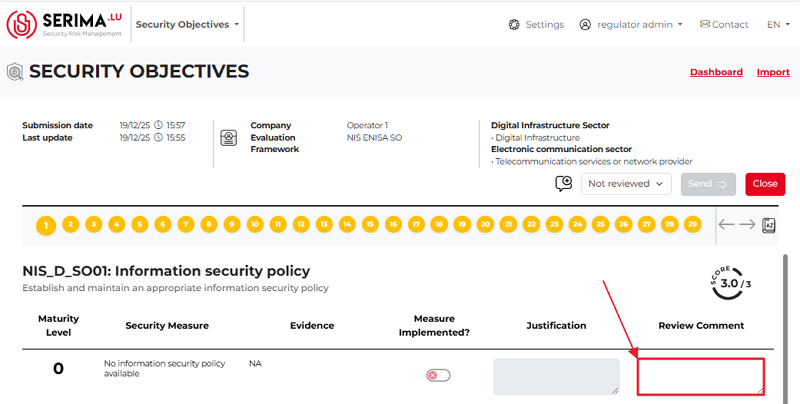The width and height of the screenshot is (800, 404).
Task: Choose objective 28
Action: [670, 224]
